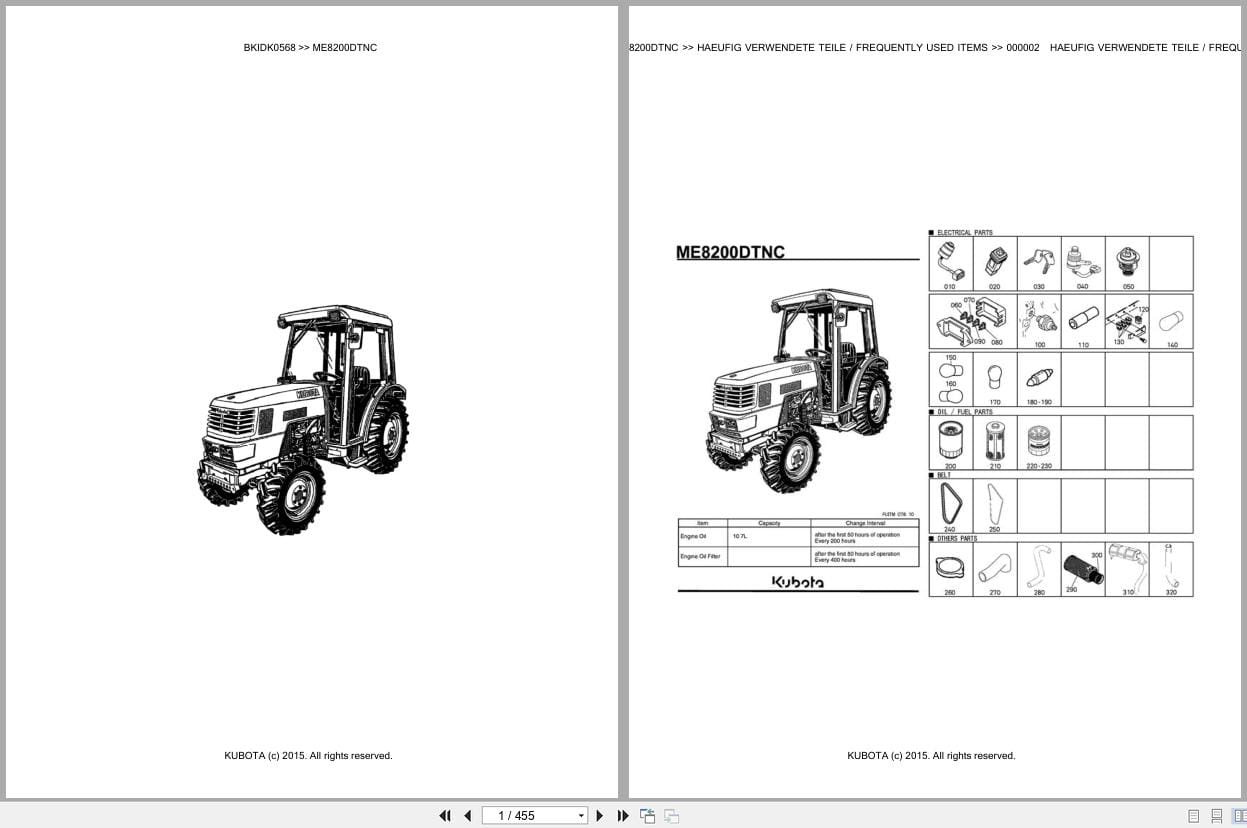1247x828 pixels.
Task: Click the previous view icon
Action: point(647,816)
